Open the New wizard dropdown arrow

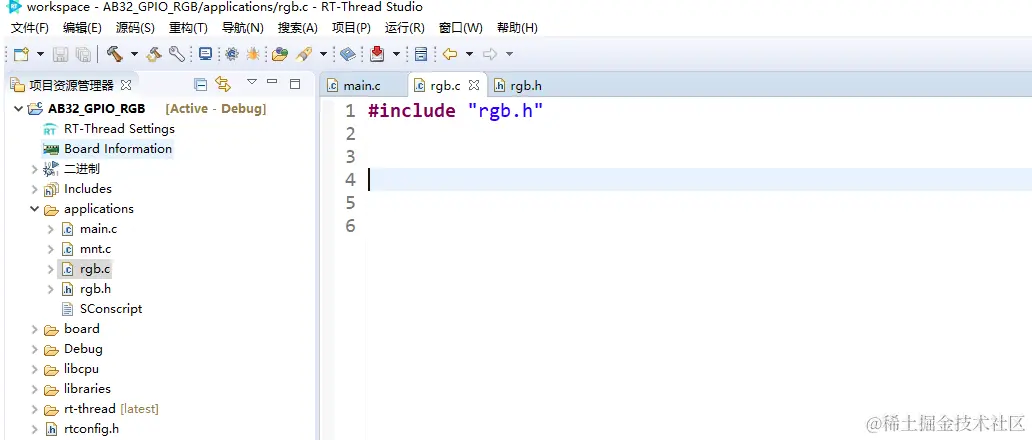tap(40, 54)
